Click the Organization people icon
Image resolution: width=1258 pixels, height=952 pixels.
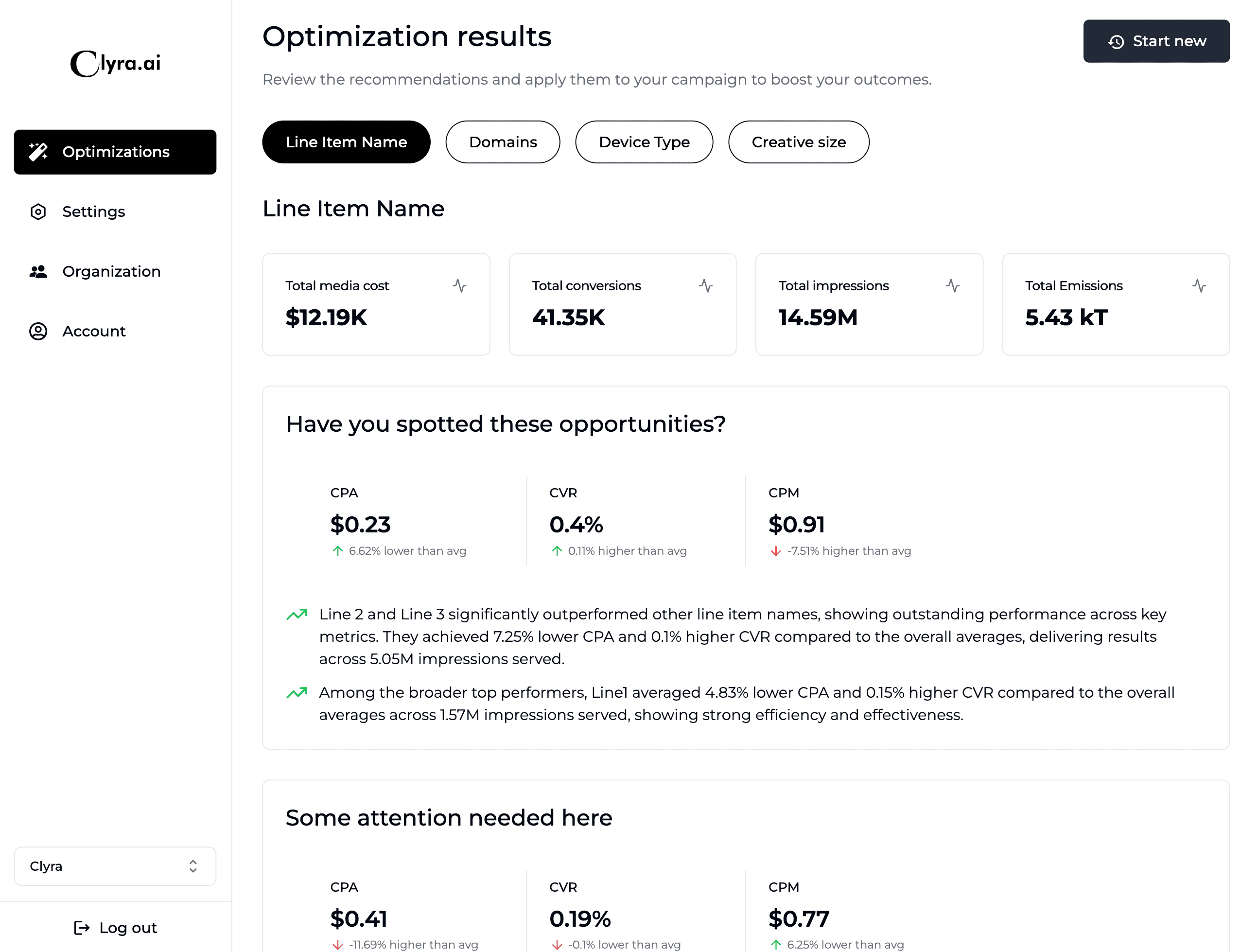coord(38,272)
